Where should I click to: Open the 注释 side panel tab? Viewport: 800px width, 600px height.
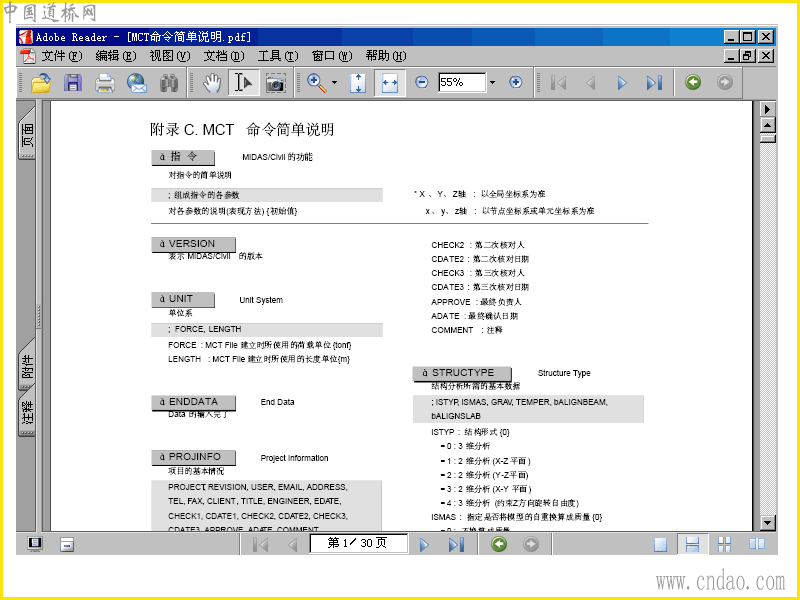coord(27,411)
